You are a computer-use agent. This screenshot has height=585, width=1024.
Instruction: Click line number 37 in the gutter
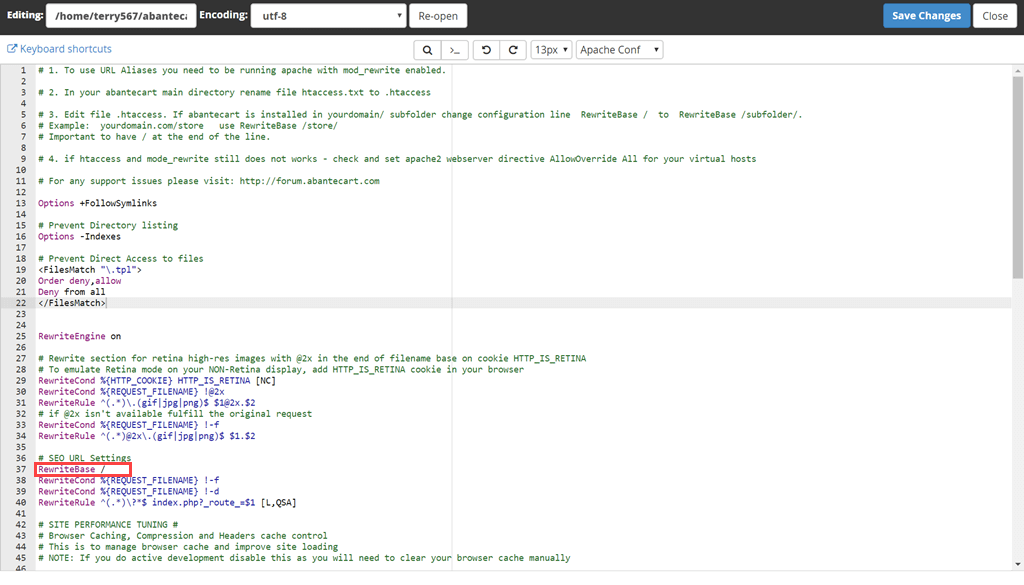21,469
